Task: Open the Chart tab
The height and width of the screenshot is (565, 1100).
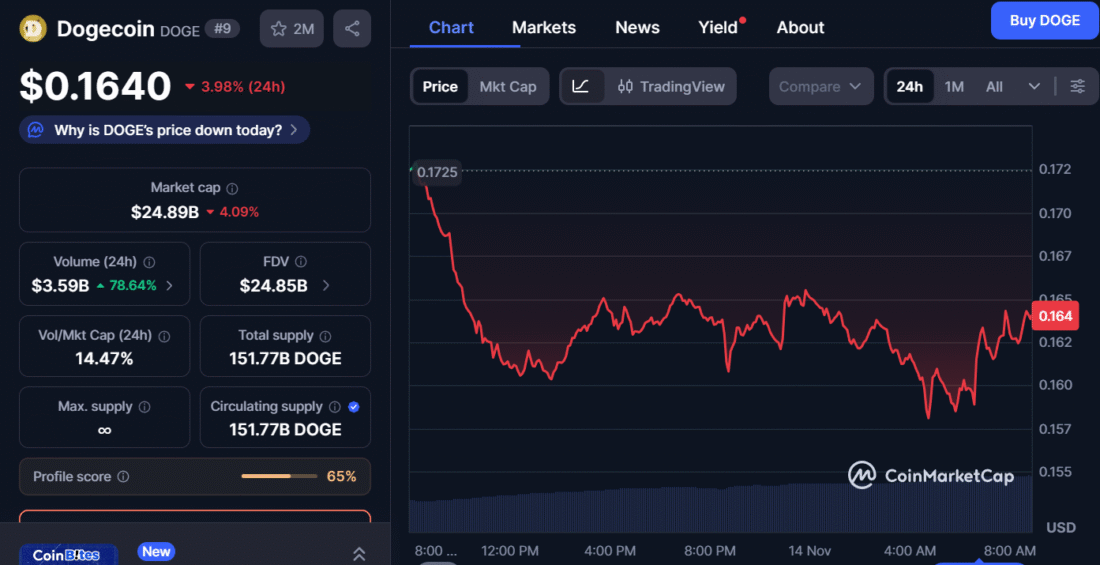Action: [x=451, y=27]
